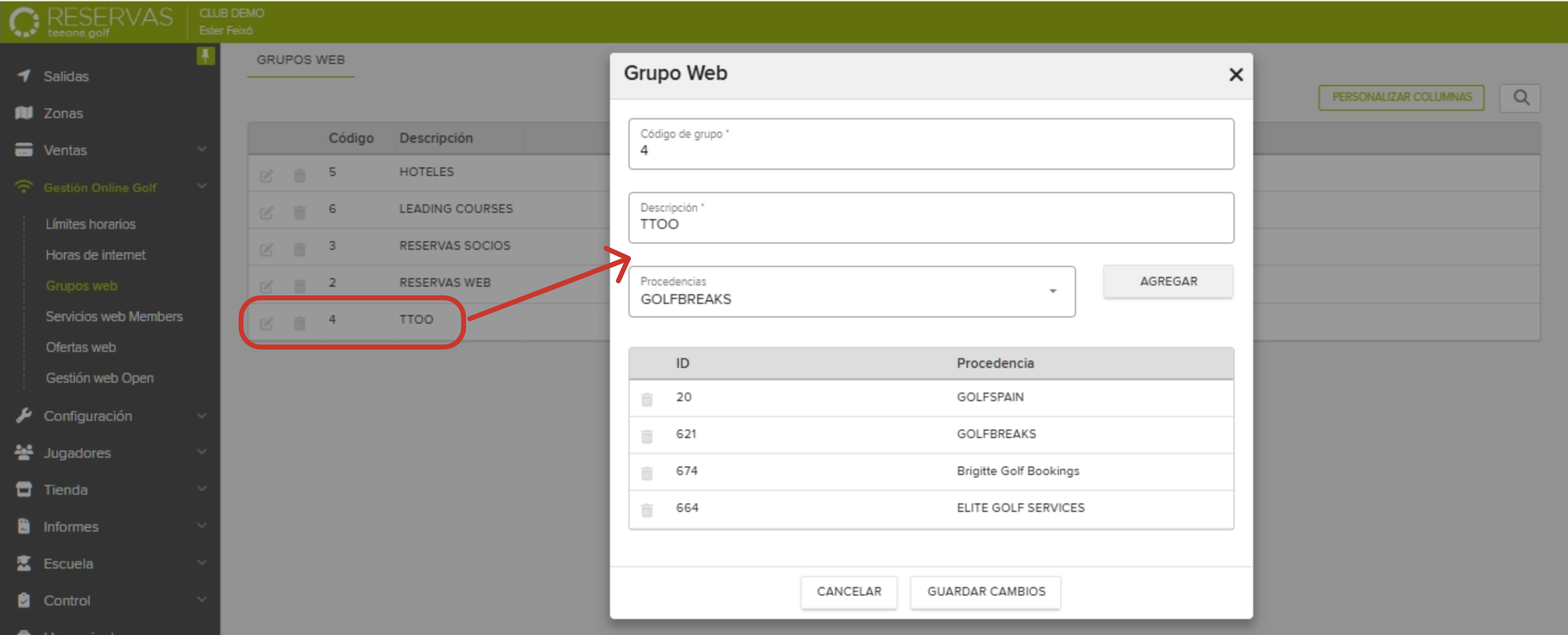
Task: Focus the Código de grupo field
Action: click(x=931, y=143)
